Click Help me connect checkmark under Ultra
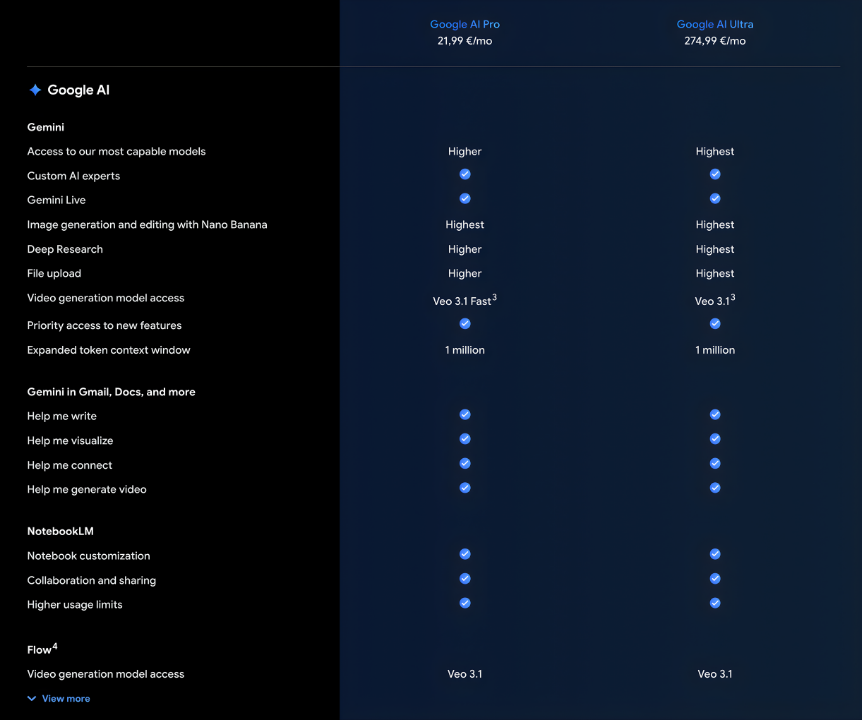This screenshot has width=862, height=720. click(715, 463)
